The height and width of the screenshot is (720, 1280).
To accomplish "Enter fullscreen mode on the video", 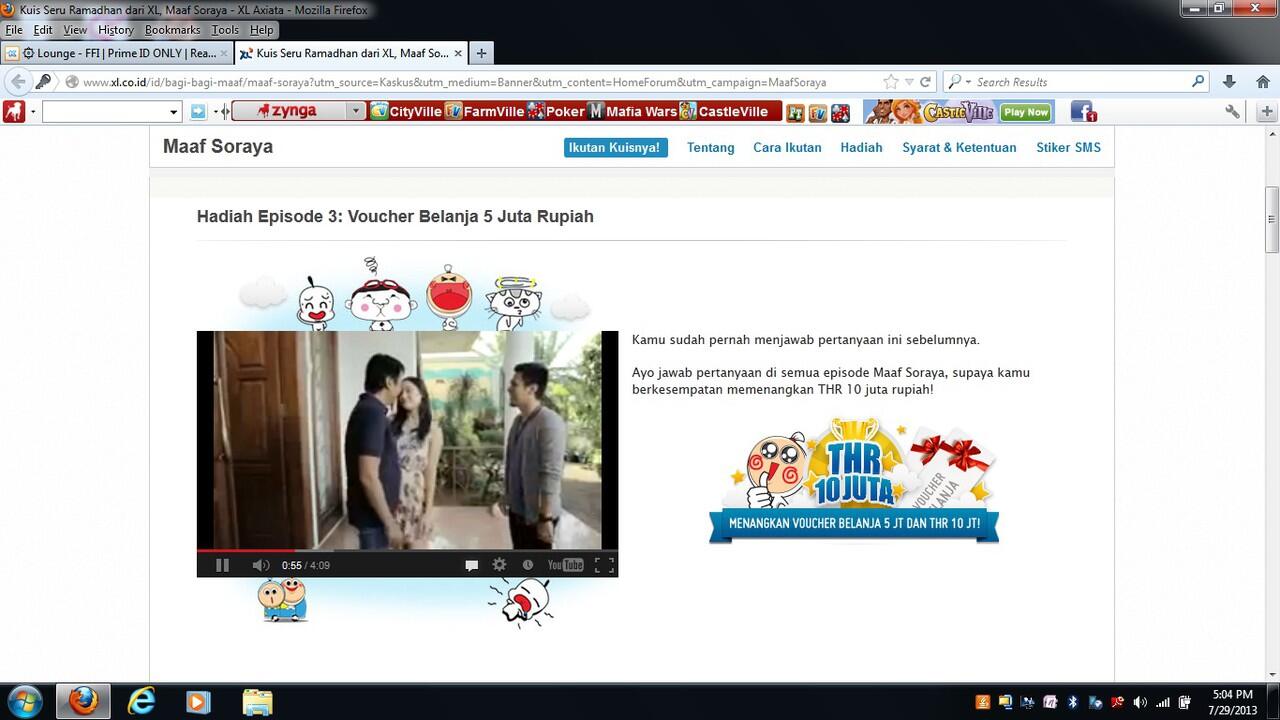I will coord(604,564).
